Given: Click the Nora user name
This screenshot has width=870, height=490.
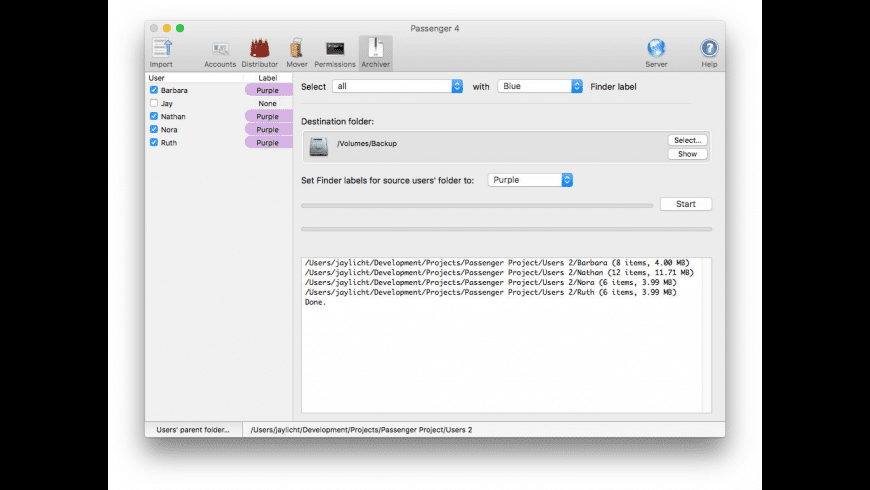Looking at the screenshot, I should (x=169, y=129).
